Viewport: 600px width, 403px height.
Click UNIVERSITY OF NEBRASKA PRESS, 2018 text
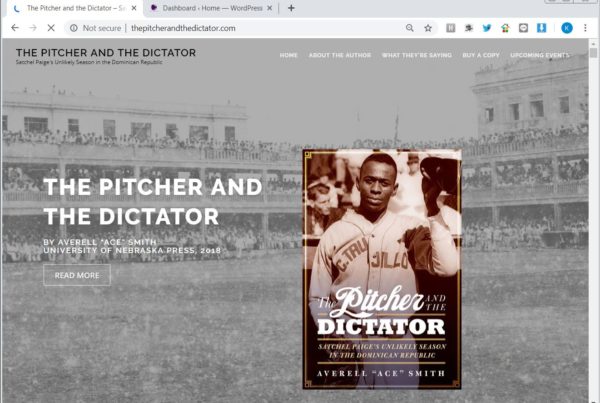[132, 250]
